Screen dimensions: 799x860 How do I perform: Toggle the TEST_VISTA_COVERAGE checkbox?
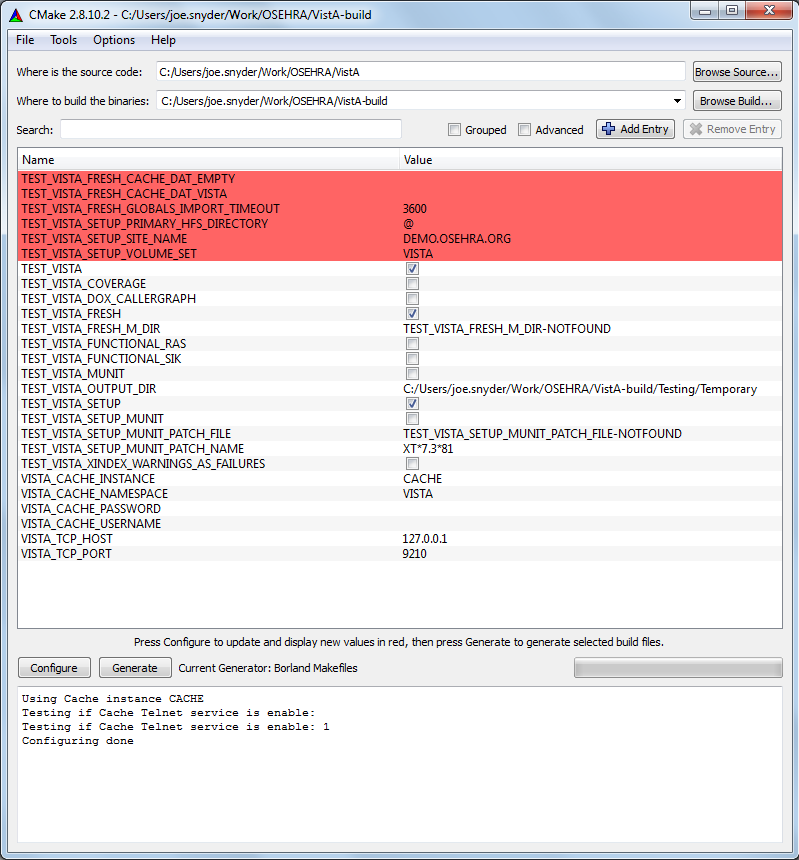(413, 284)
